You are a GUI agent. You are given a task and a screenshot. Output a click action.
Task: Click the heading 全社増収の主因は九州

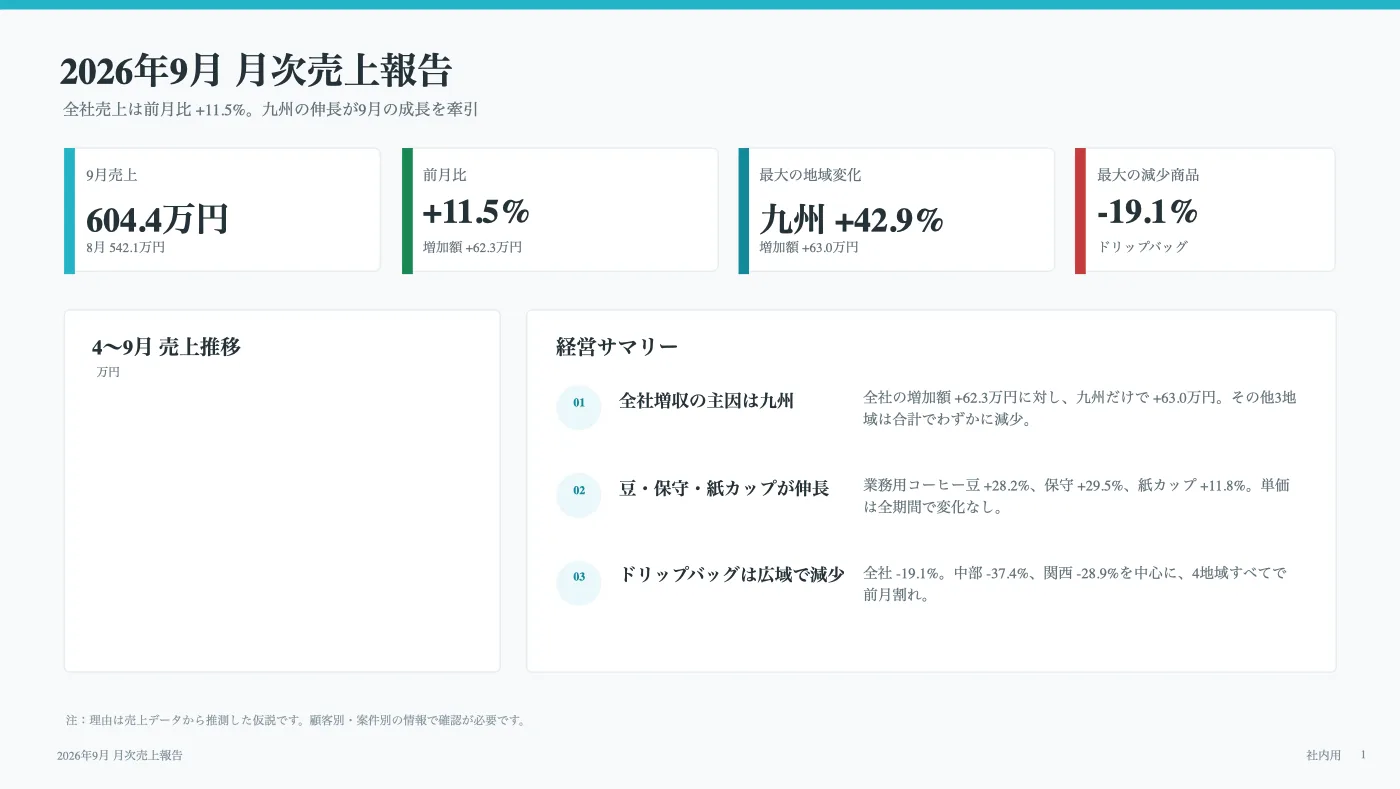[706, 401]
